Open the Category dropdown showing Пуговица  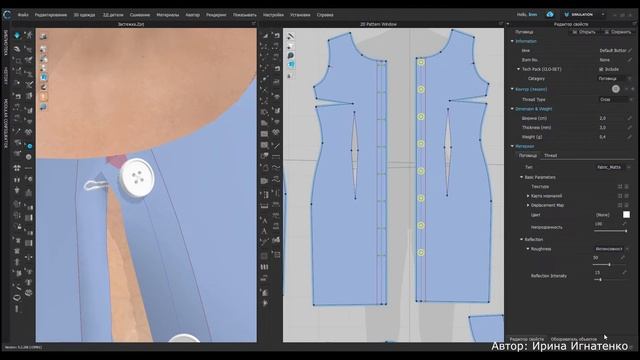pyautogui.click(x=615, y=78)
